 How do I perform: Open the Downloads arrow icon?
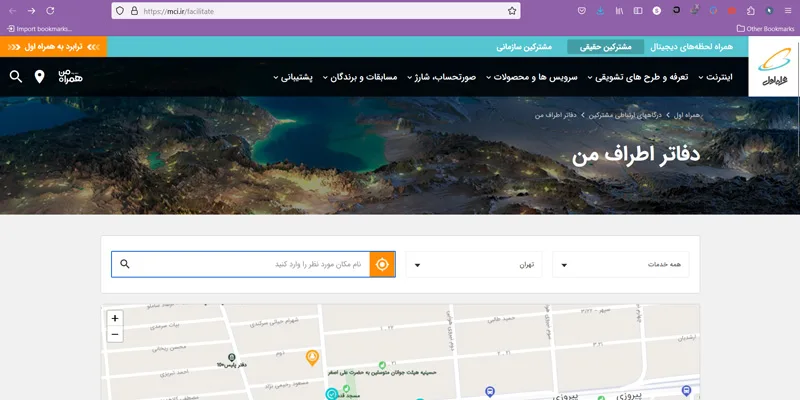coord(601,11)
